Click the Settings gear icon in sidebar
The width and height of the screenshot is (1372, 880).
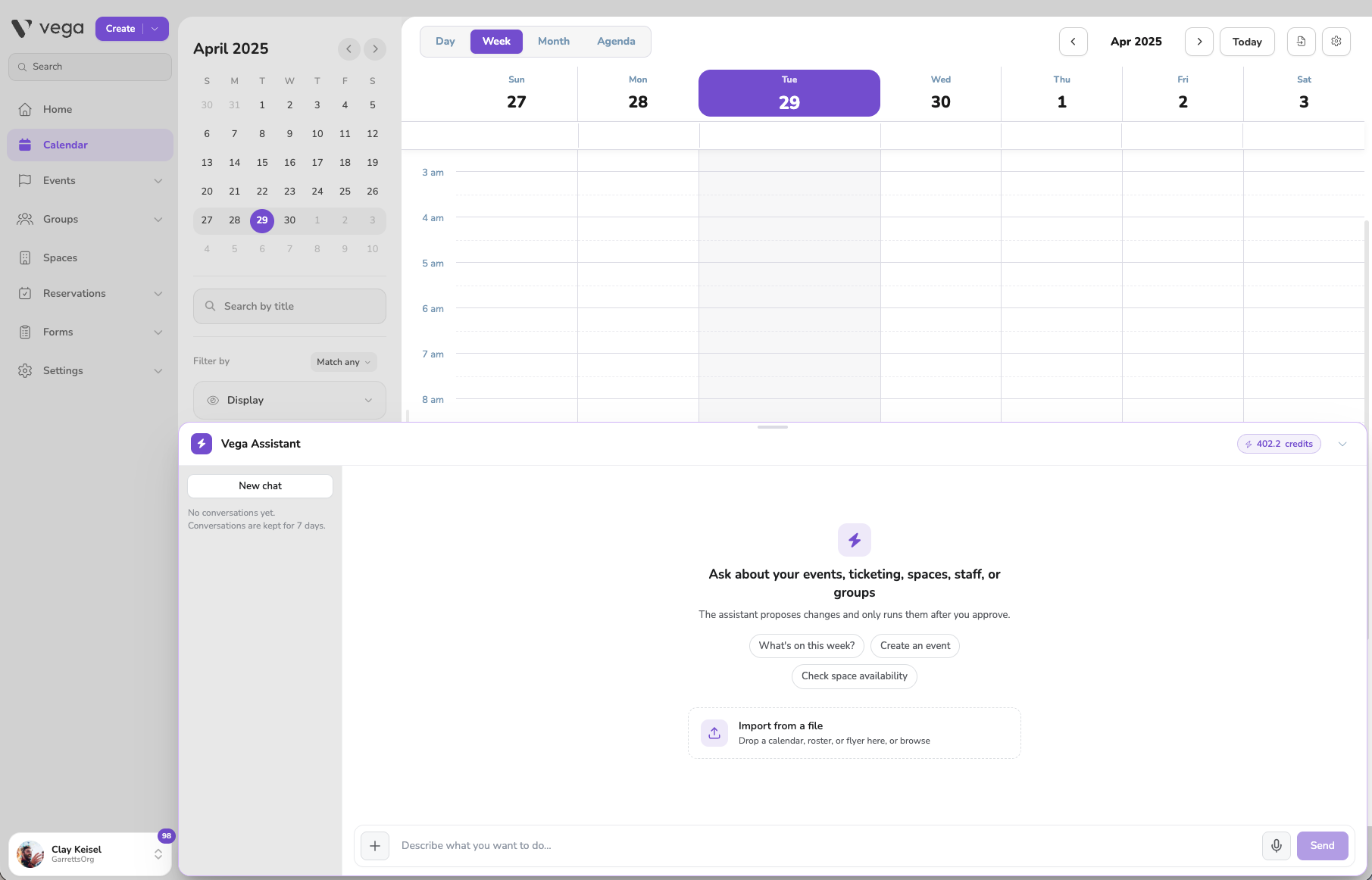(x=25, y=370)
